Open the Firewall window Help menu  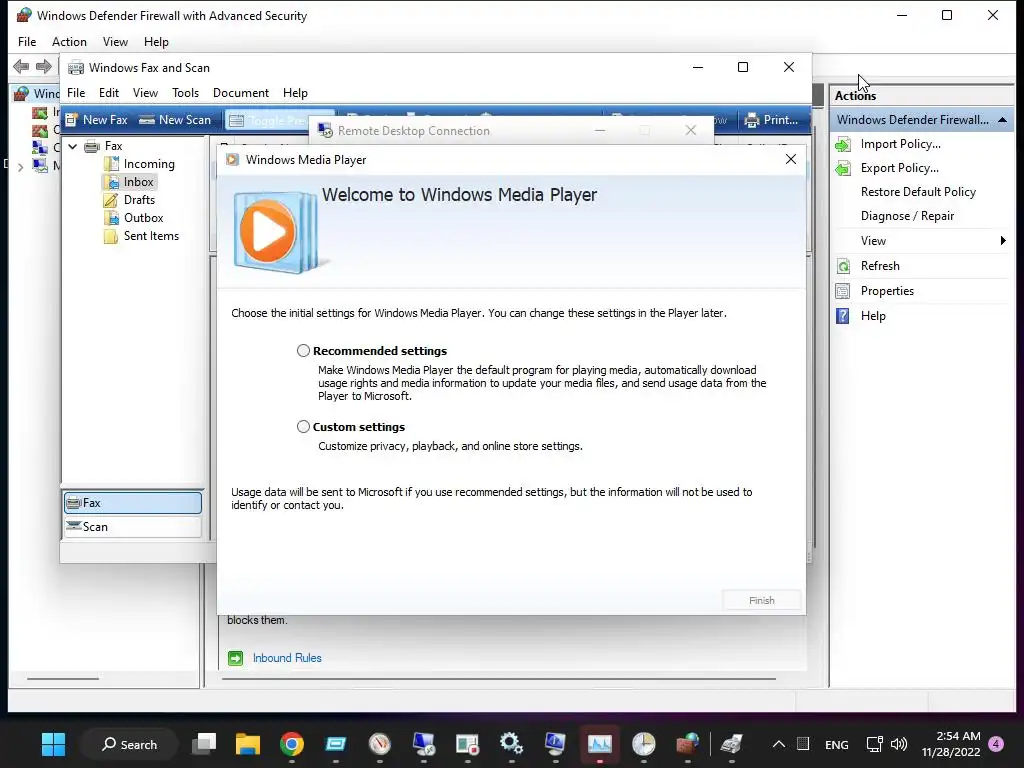click(156, 42)
